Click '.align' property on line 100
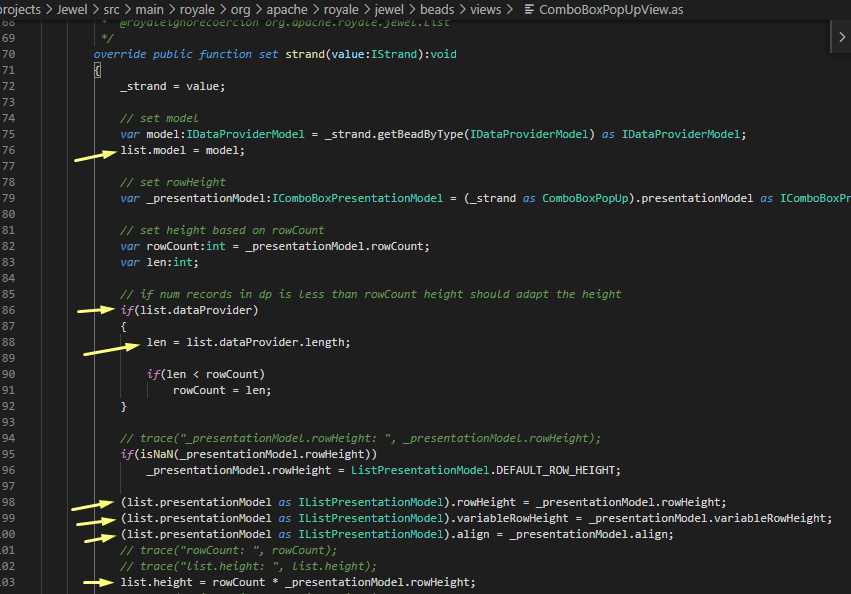 click(x=472, y=534)
